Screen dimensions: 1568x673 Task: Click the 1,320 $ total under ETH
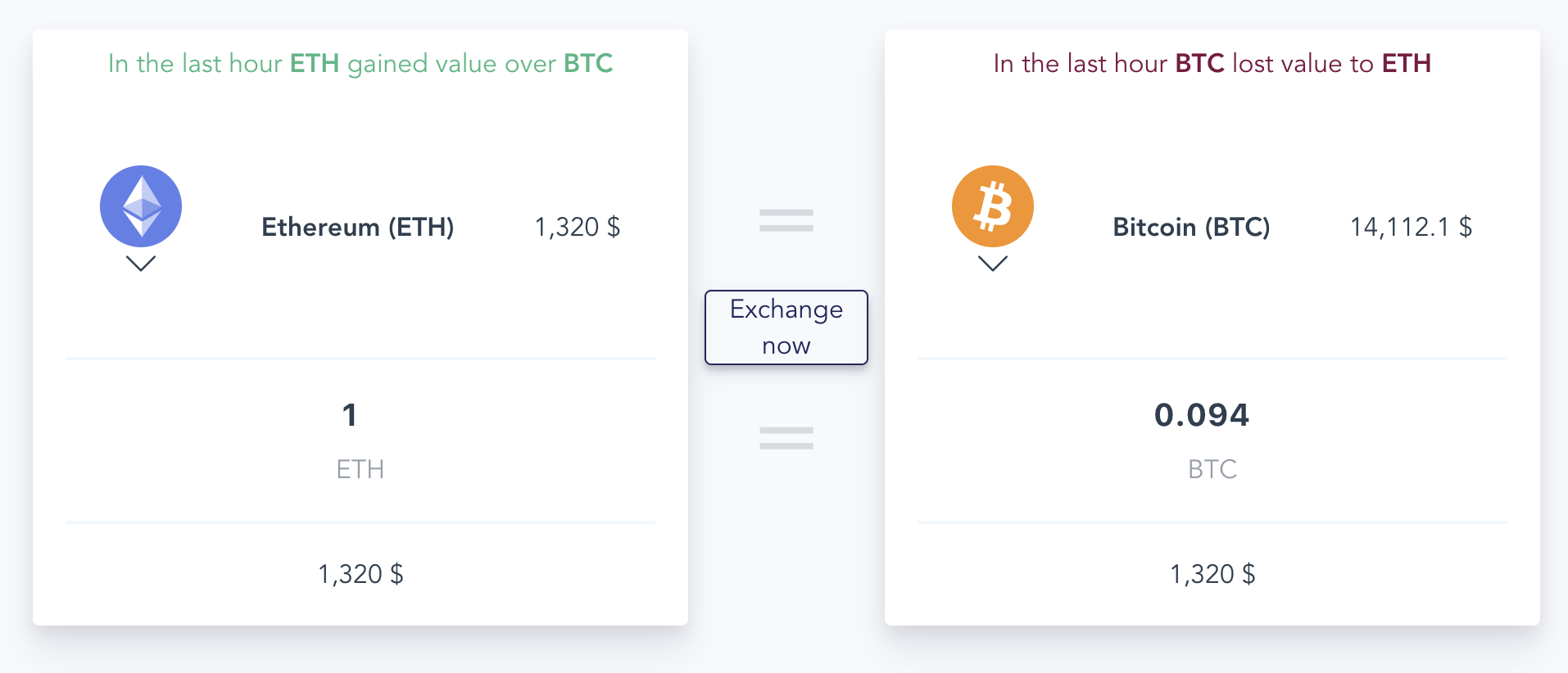coord(360,574)
